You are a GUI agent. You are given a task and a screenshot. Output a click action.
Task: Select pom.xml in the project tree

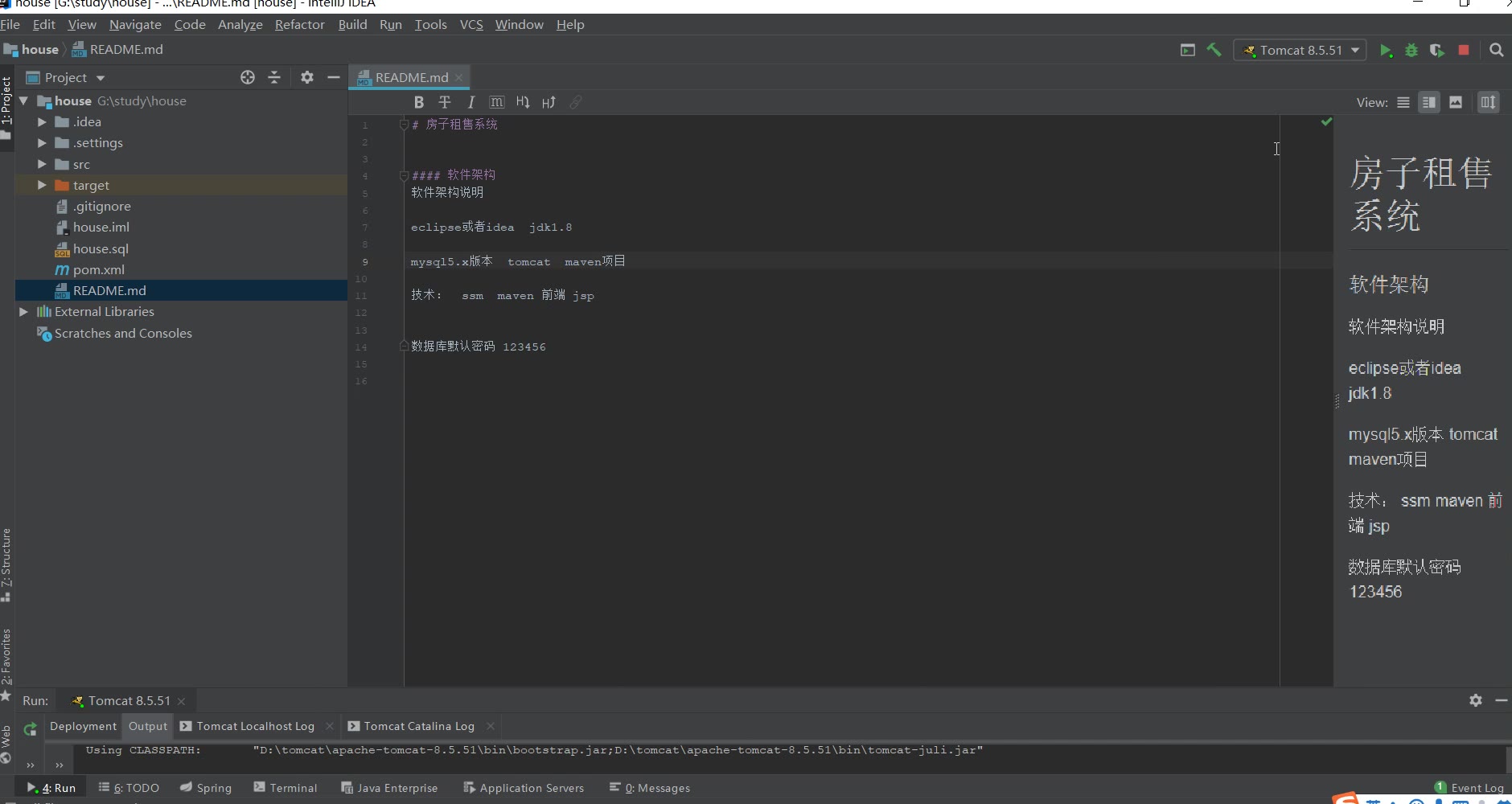98,270
